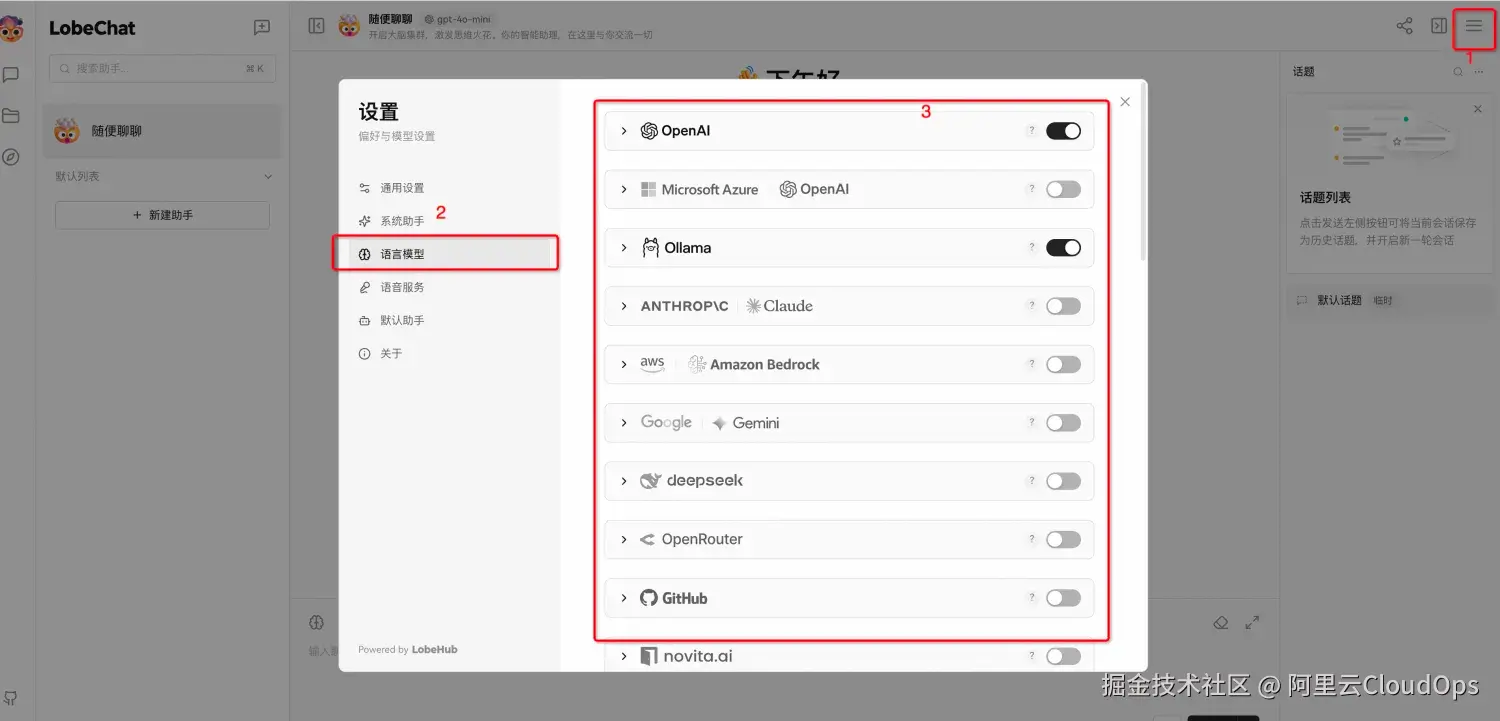Image resolution: width=1500 pixels, height=721 pixels.
Task: Enable the Anthropic Claude switch
Action: pos(1063,306)
